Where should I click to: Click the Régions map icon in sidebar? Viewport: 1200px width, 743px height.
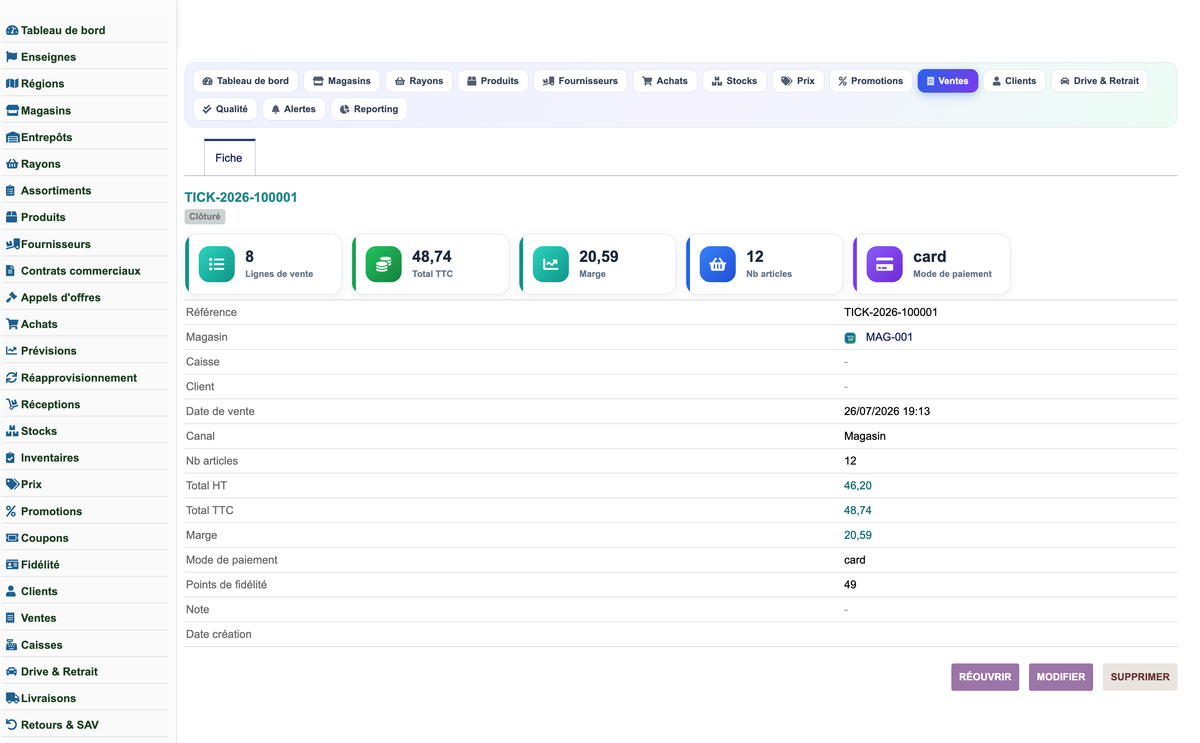click(x=12, y=84)
